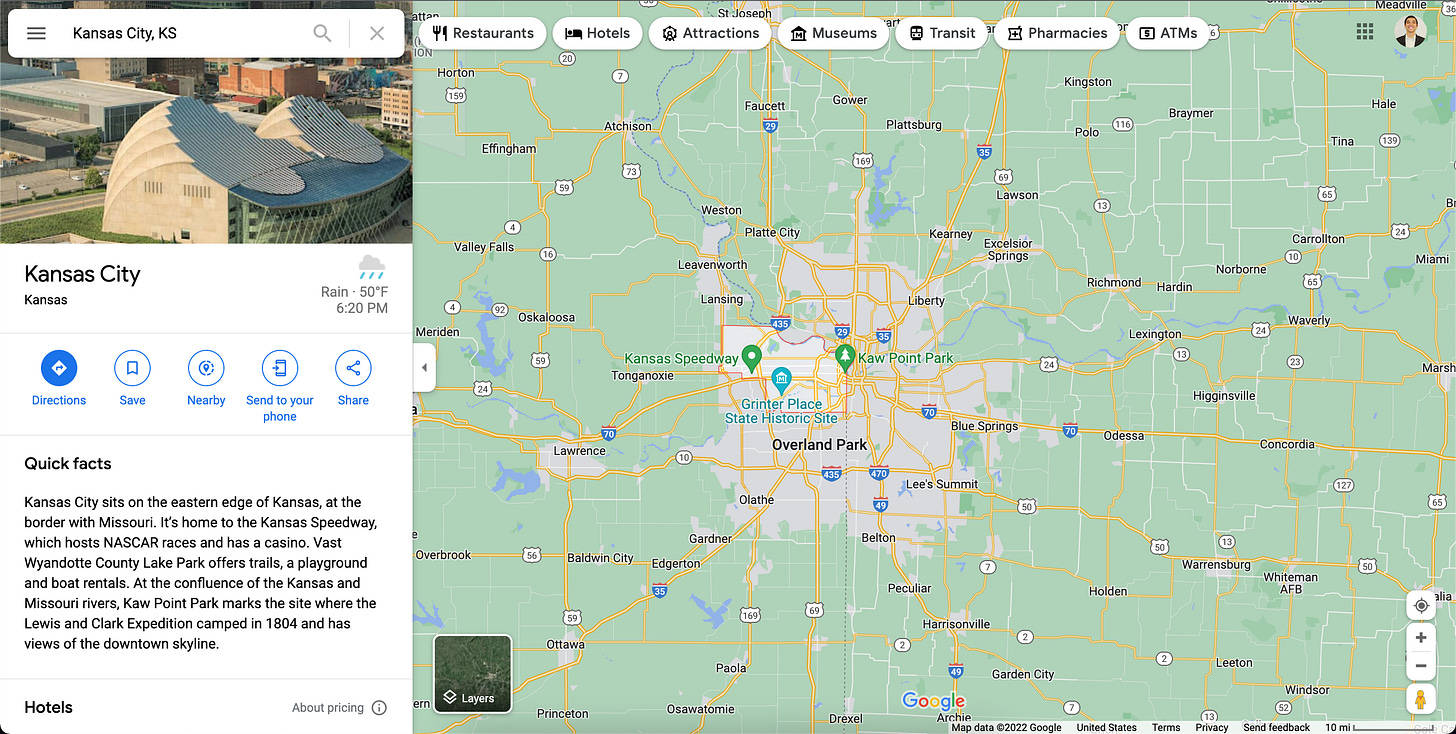
Task: Click the Olathe city label
Action: coord(756,500)
